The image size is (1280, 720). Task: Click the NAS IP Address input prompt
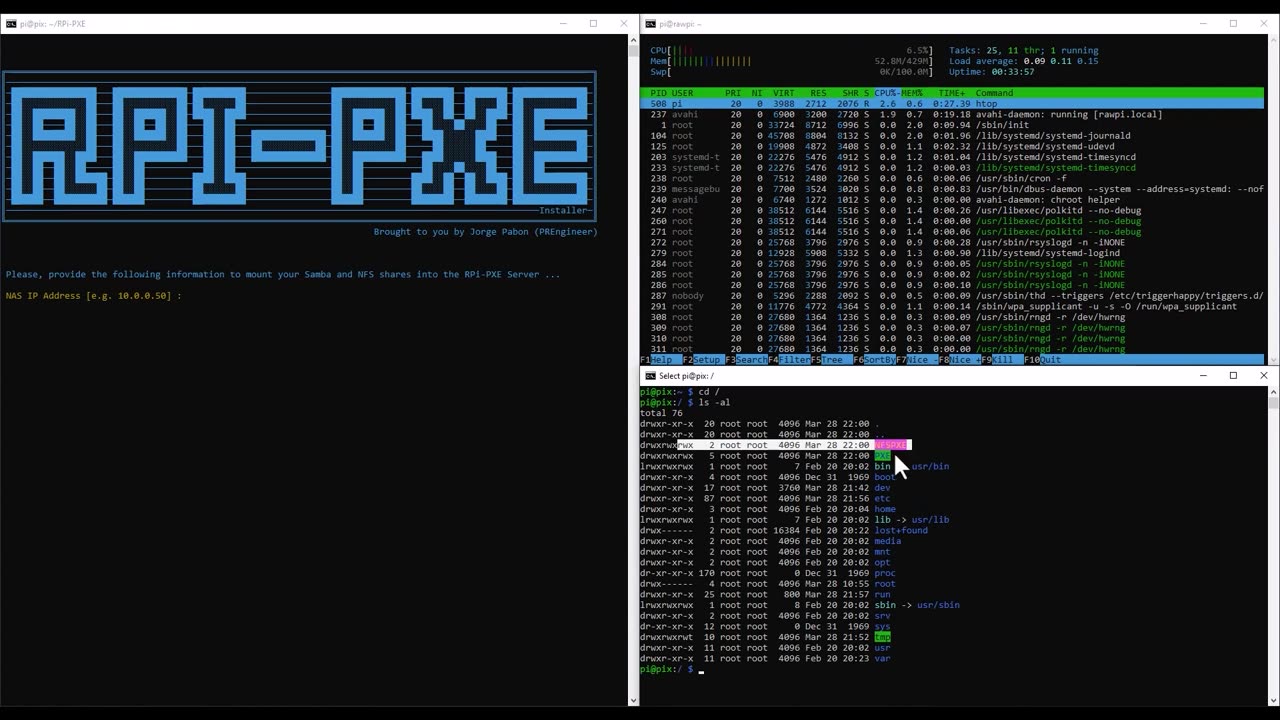pyautogui.click(x=93, y=296)
